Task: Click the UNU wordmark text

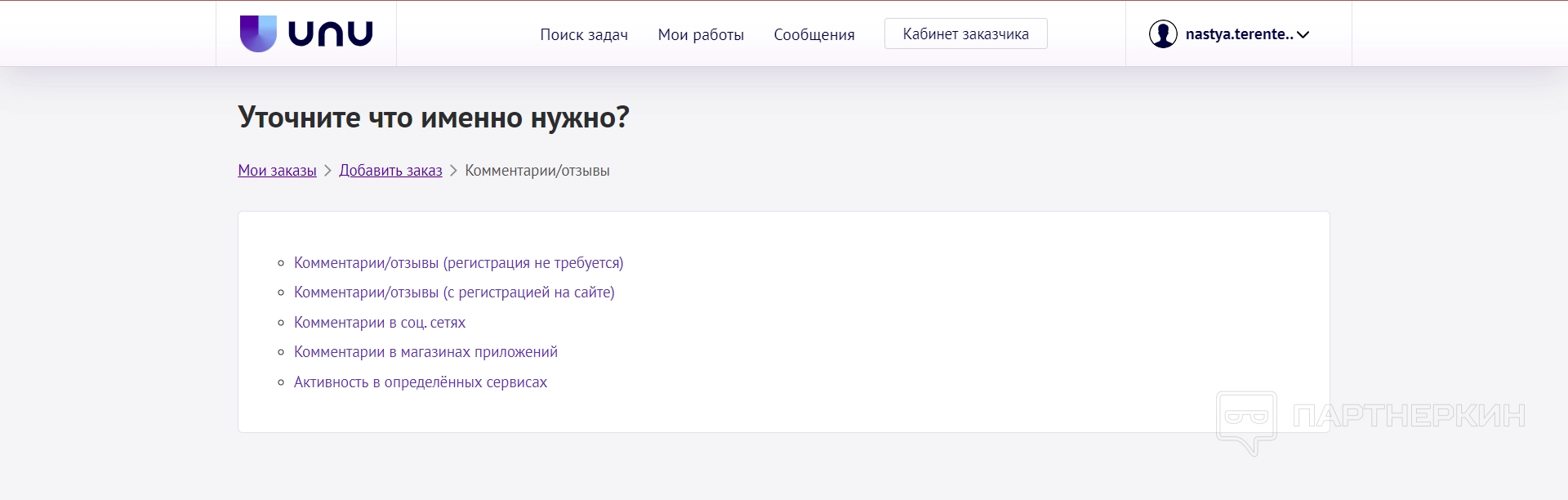Action: [x=331, y=34]
